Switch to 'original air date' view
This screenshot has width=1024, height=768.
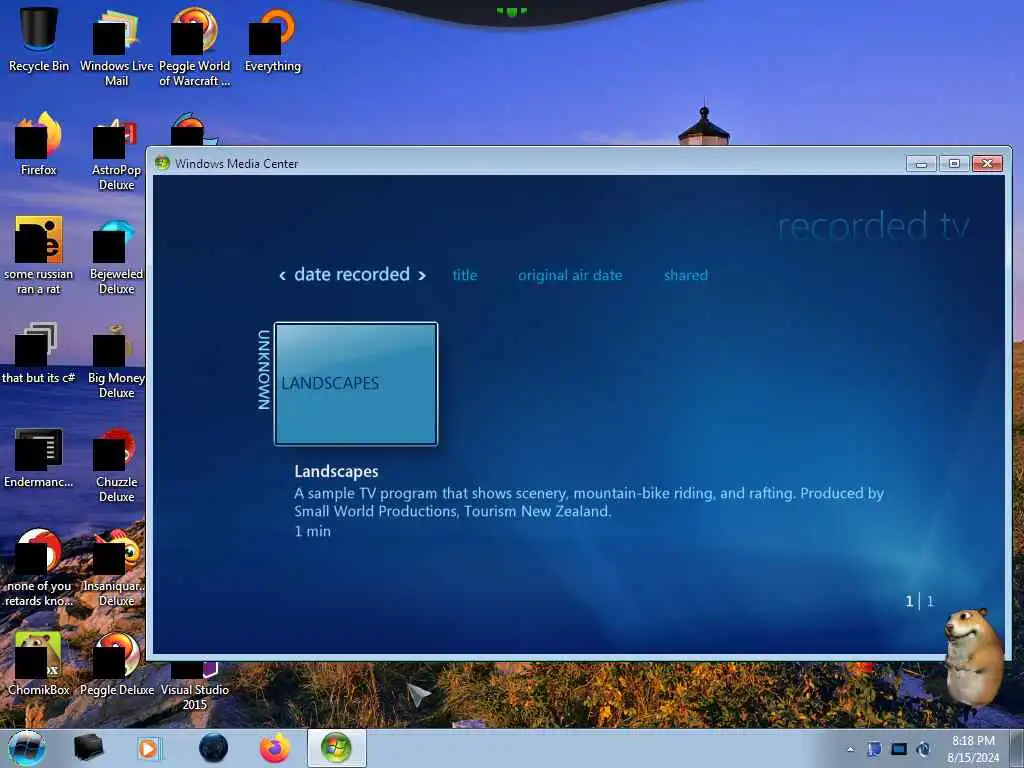(x=570, y=276)
